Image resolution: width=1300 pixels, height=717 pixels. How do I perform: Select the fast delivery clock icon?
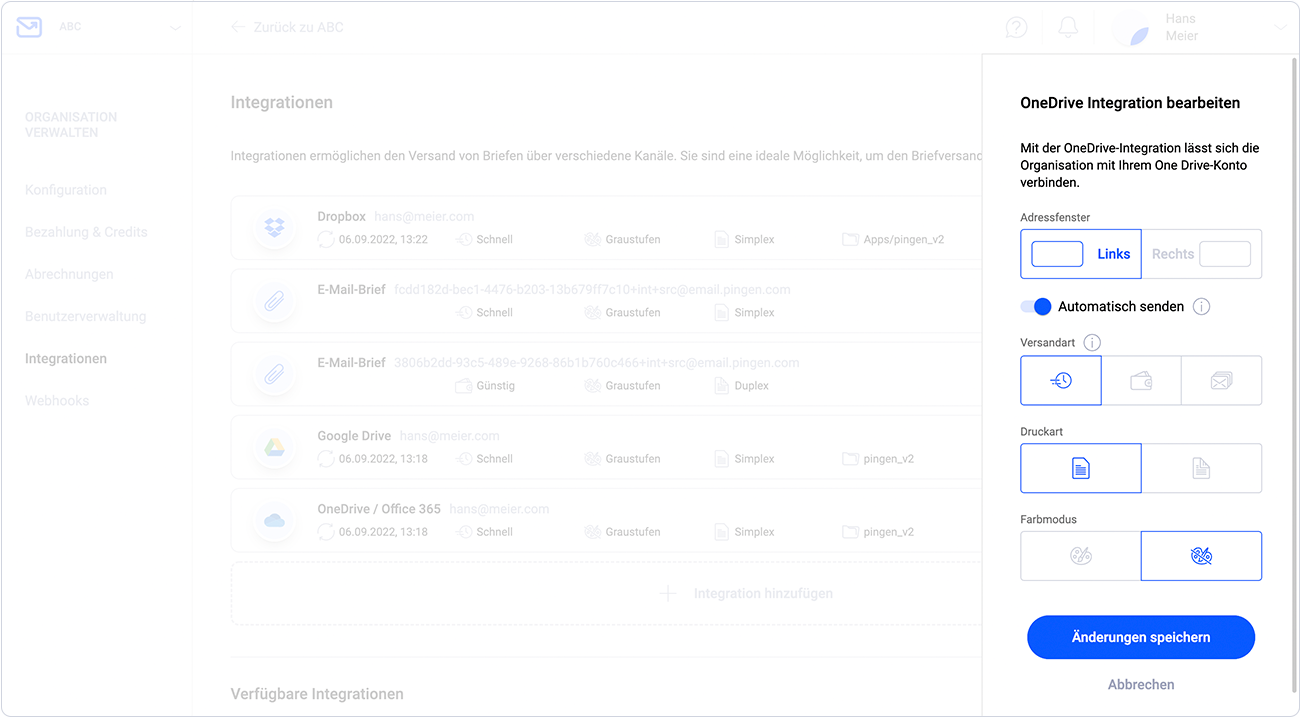coord(1061,380)
